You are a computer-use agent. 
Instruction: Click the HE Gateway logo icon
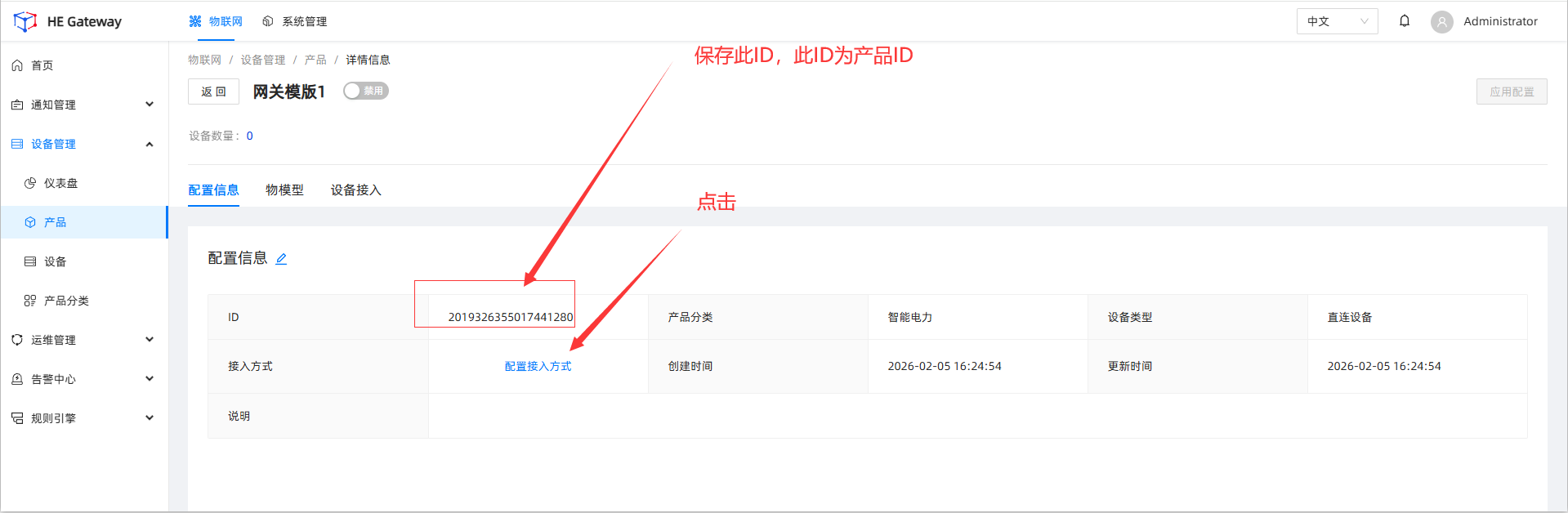25,21
